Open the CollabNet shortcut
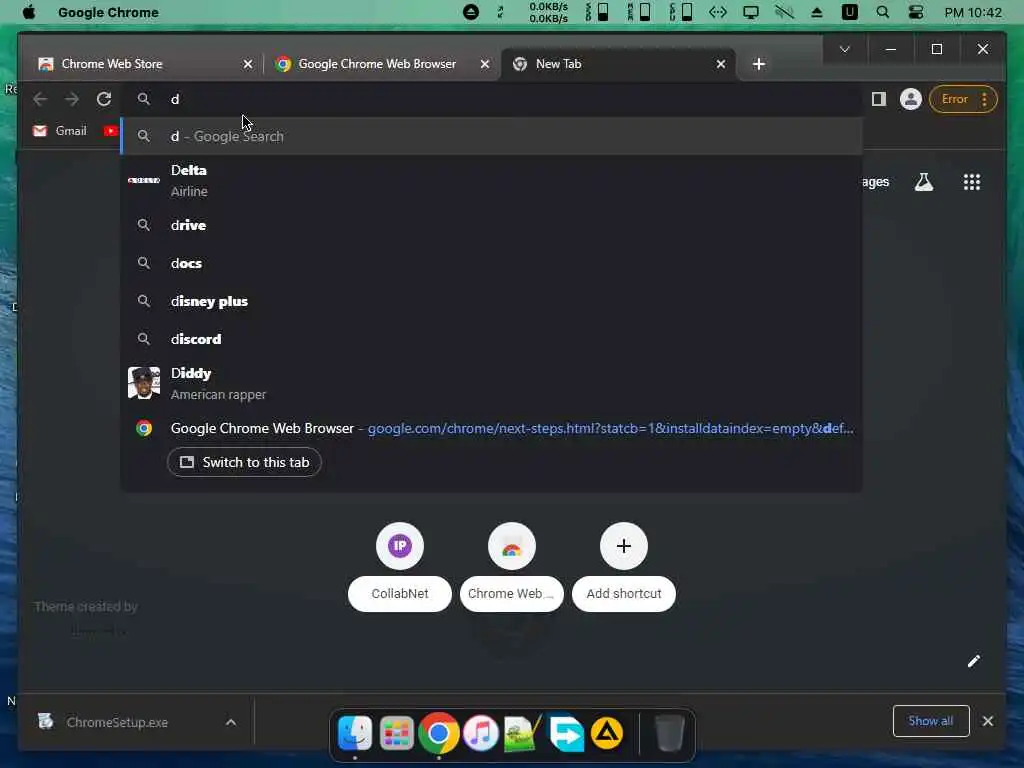1024x768 pixels. coord(400,567)
